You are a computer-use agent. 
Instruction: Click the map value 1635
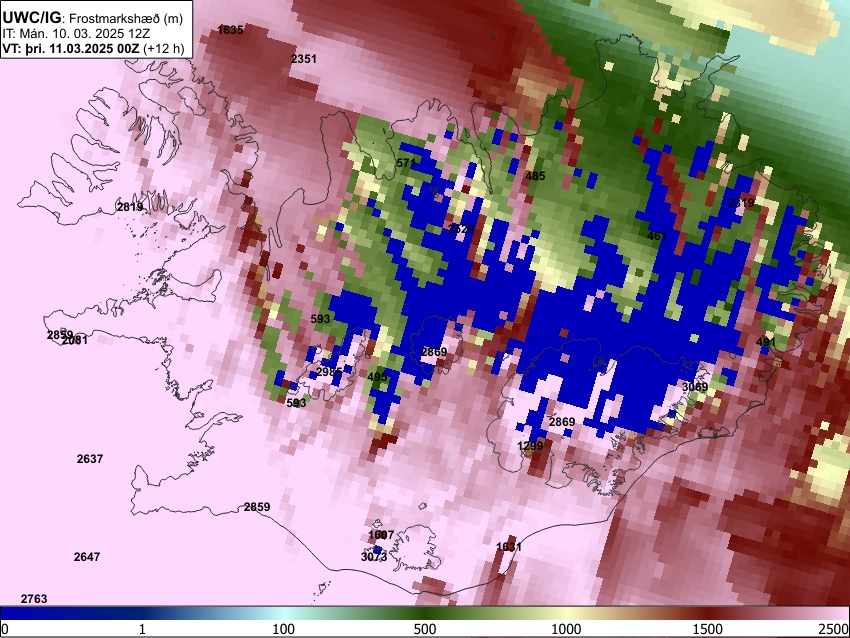pos(230,30)
